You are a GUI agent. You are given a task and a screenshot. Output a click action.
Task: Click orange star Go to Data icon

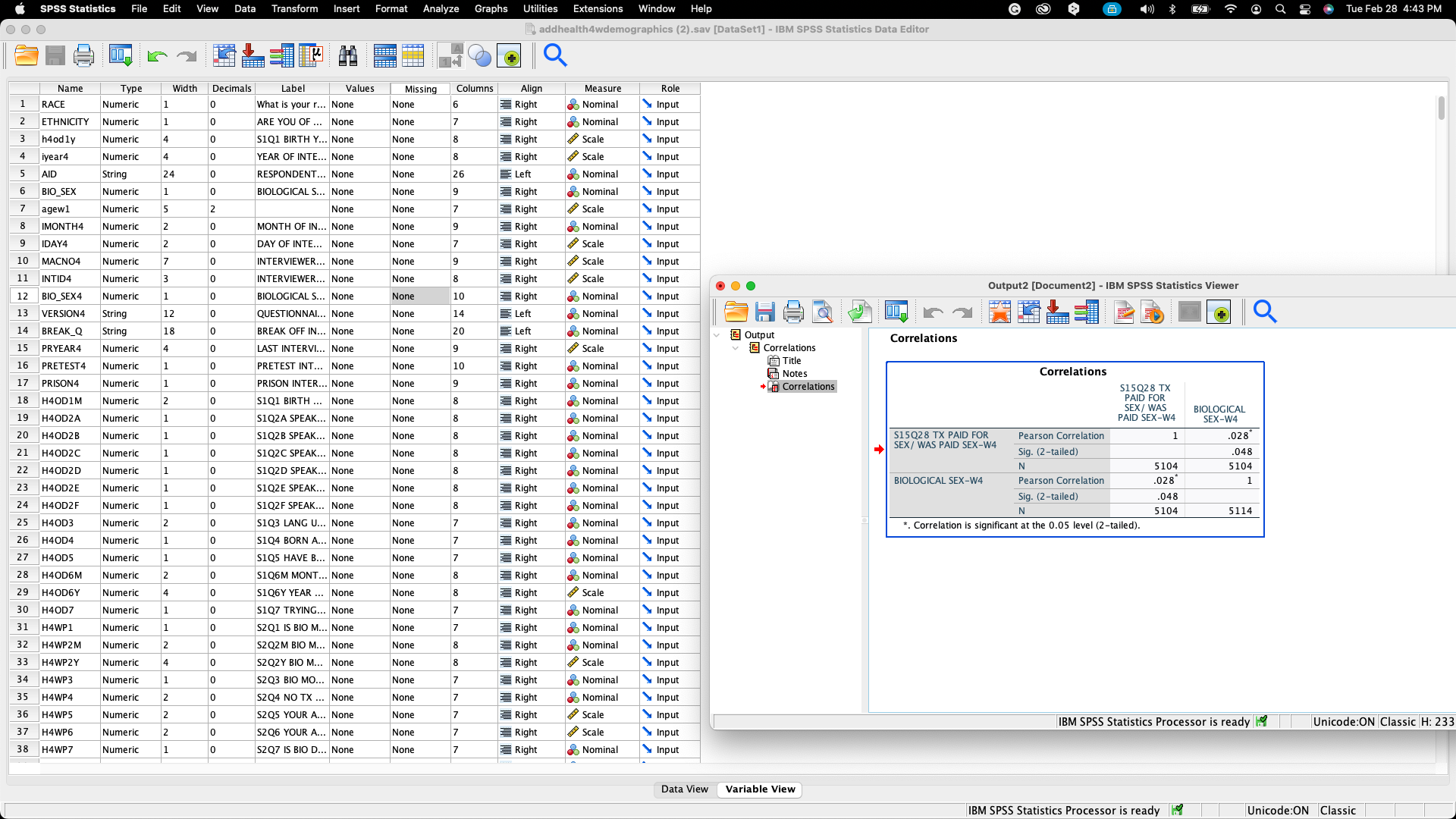point(999,312)
